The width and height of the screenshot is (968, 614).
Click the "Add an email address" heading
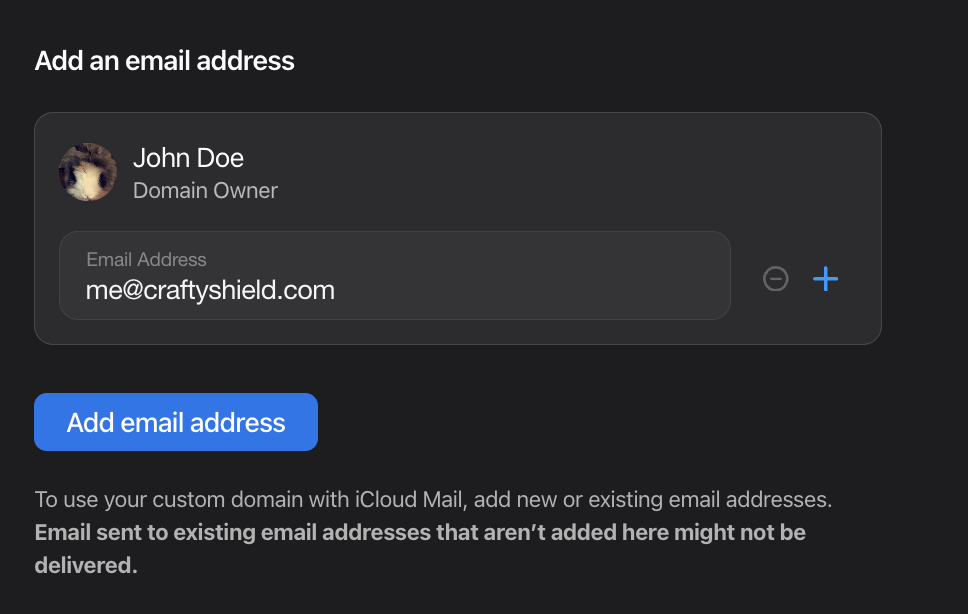(164, 61)
